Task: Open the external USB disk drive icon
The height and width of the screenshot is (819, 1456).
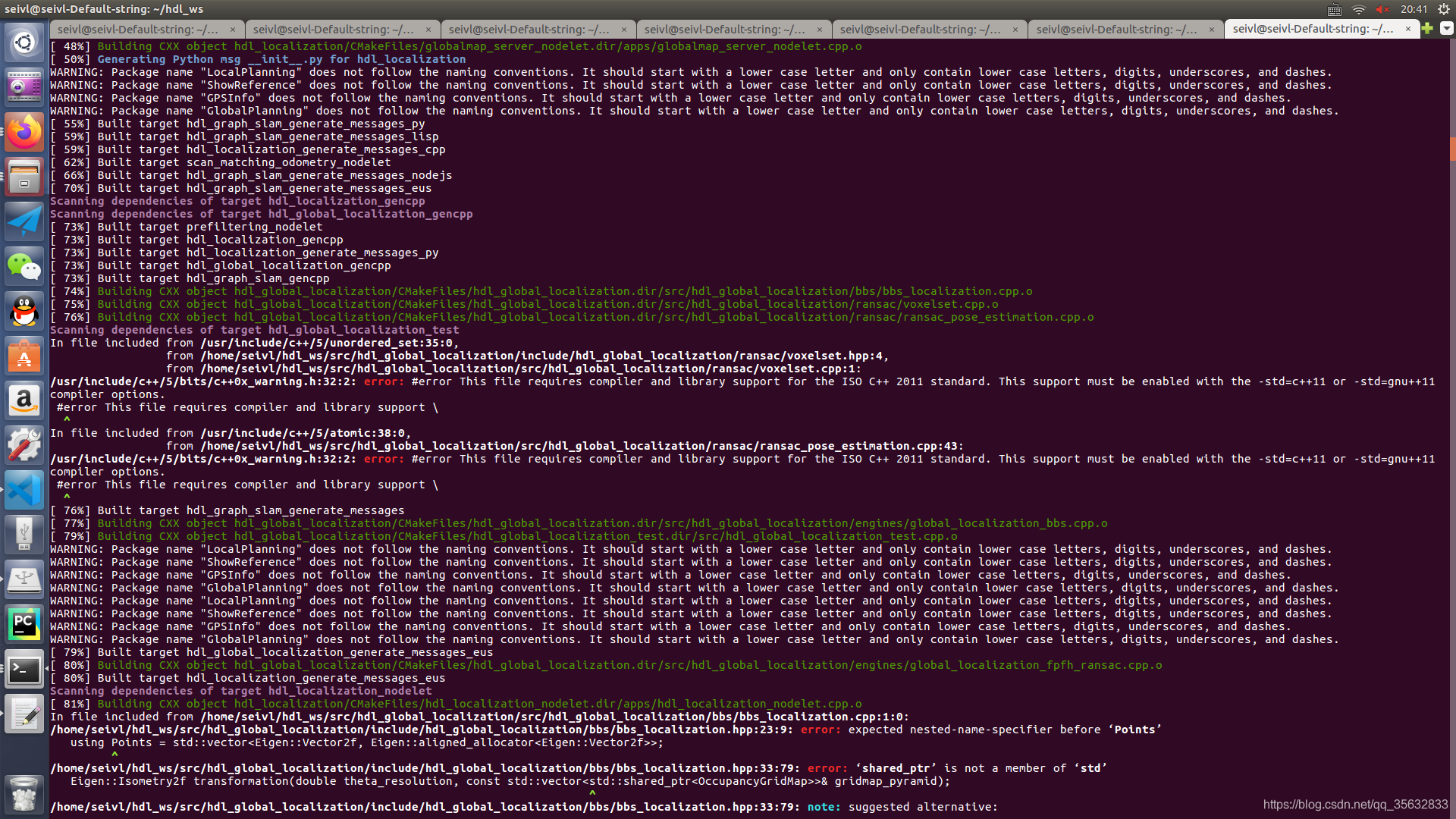Action: point(24,579)
